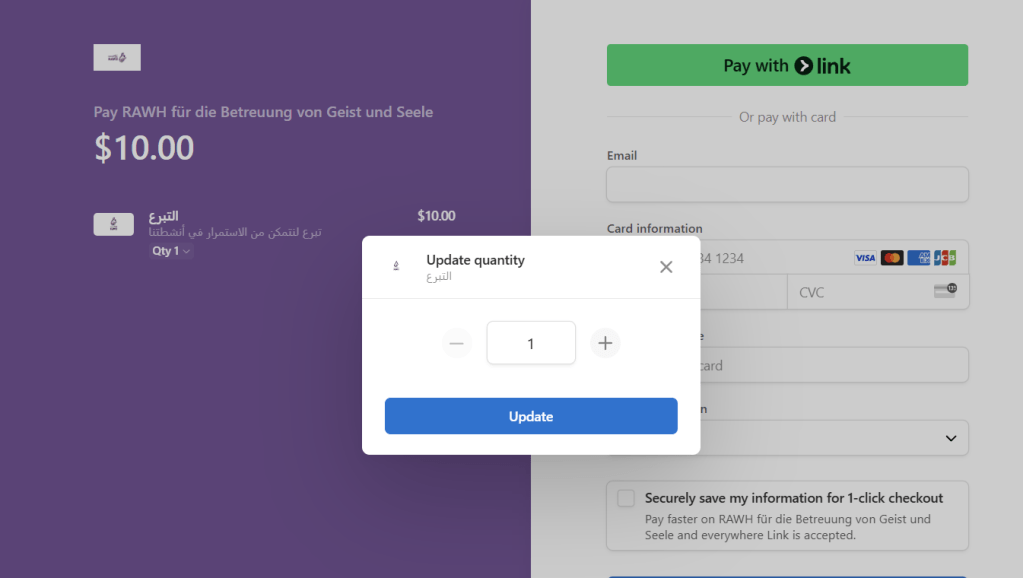Click the Pay with Link button
This screenshot has height=578, width=1023.
787,65
